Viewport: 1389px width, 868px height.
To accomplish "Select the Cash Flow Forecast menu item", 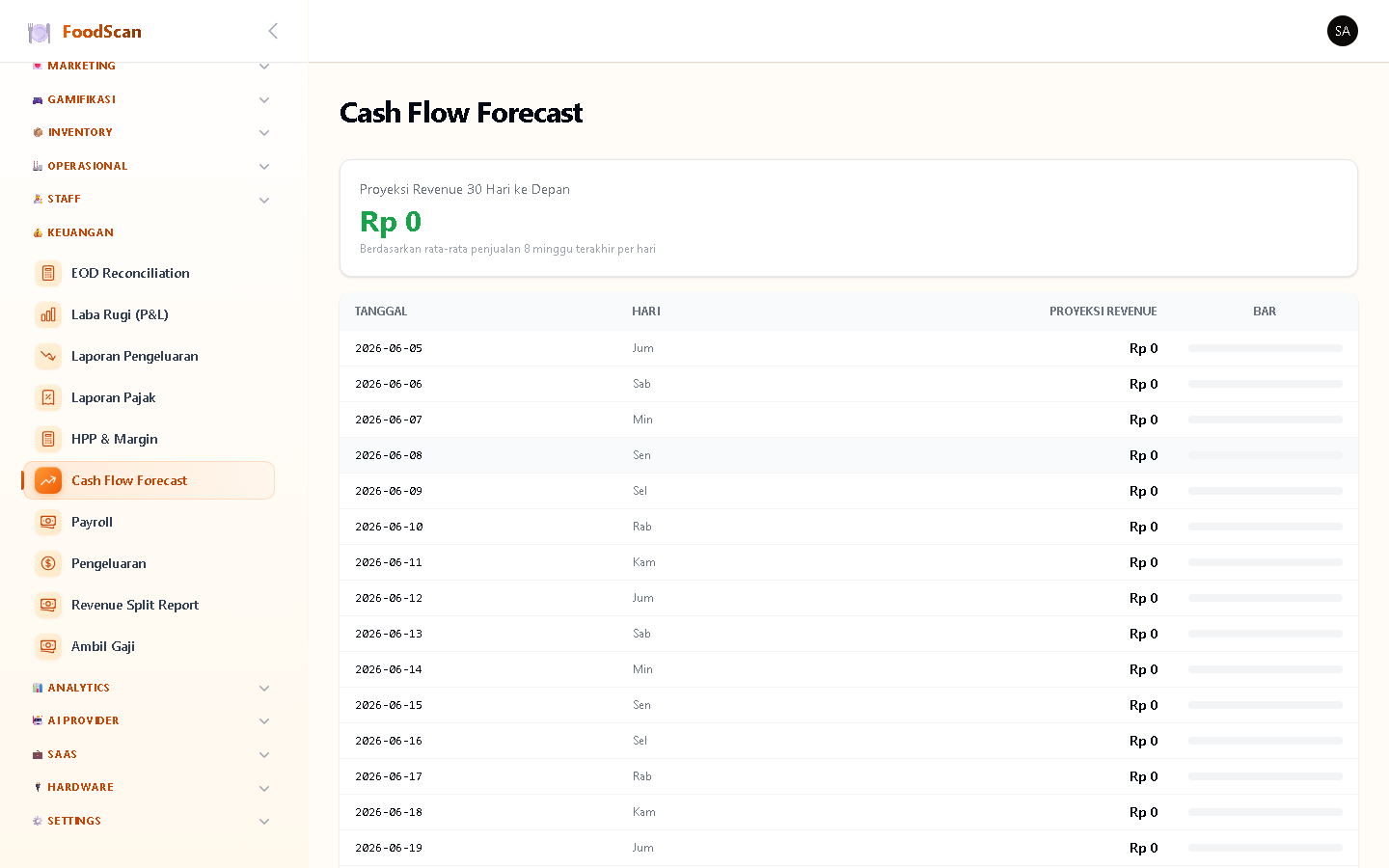I will [149, 480].
